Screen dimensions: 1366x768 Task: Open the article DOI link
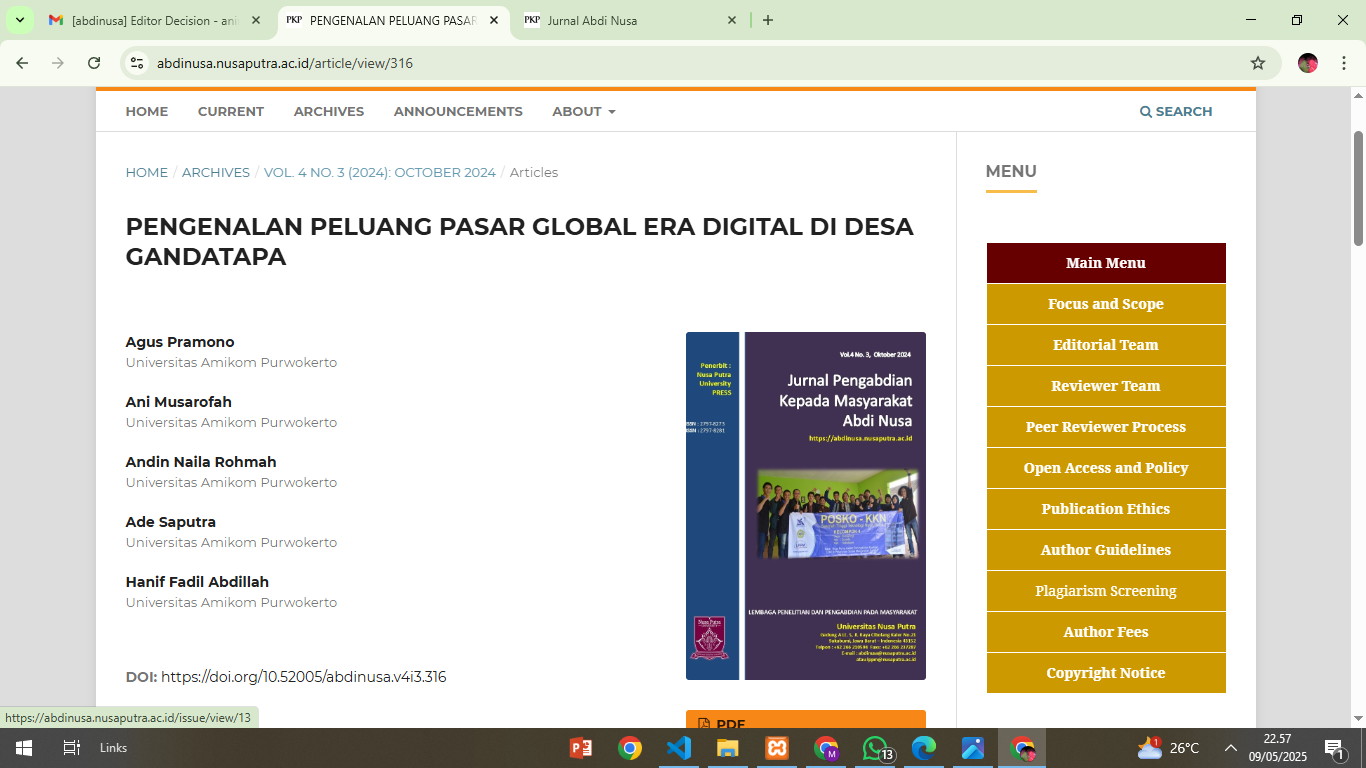click(x=303, y=677)
